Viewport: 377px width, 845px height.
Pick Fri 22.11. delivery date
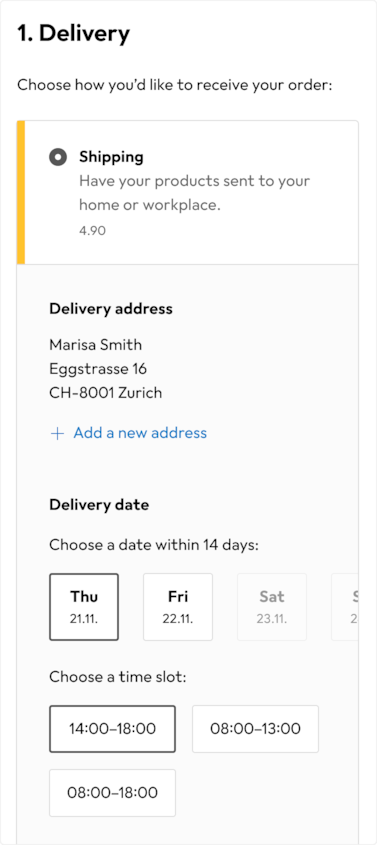coord(178,607)
